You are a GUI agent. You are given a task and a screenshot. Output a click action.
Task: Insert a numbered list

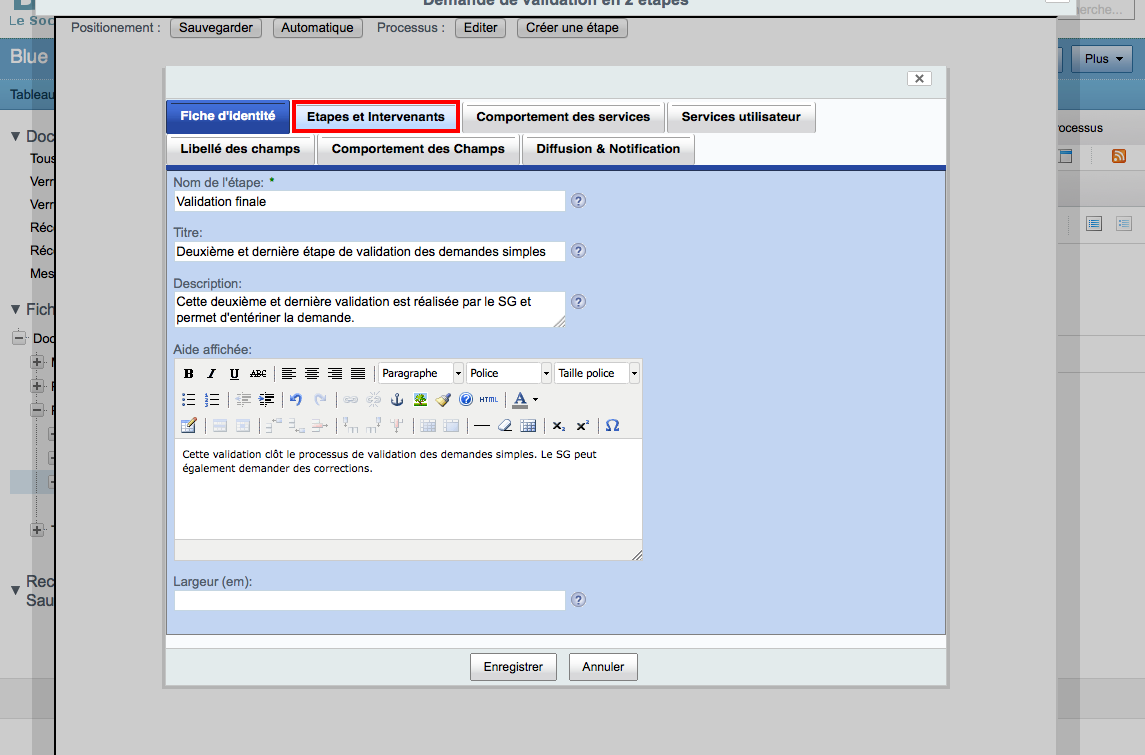[212, 399]
